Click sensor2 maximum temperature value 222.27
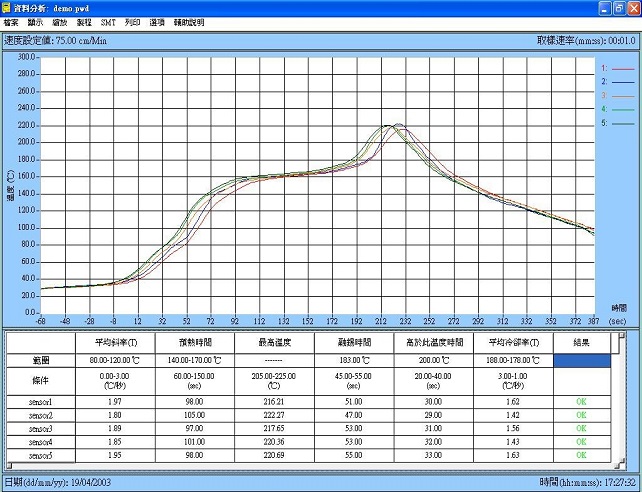The width and height of the screenshot is (642, 492). (274, 415)
